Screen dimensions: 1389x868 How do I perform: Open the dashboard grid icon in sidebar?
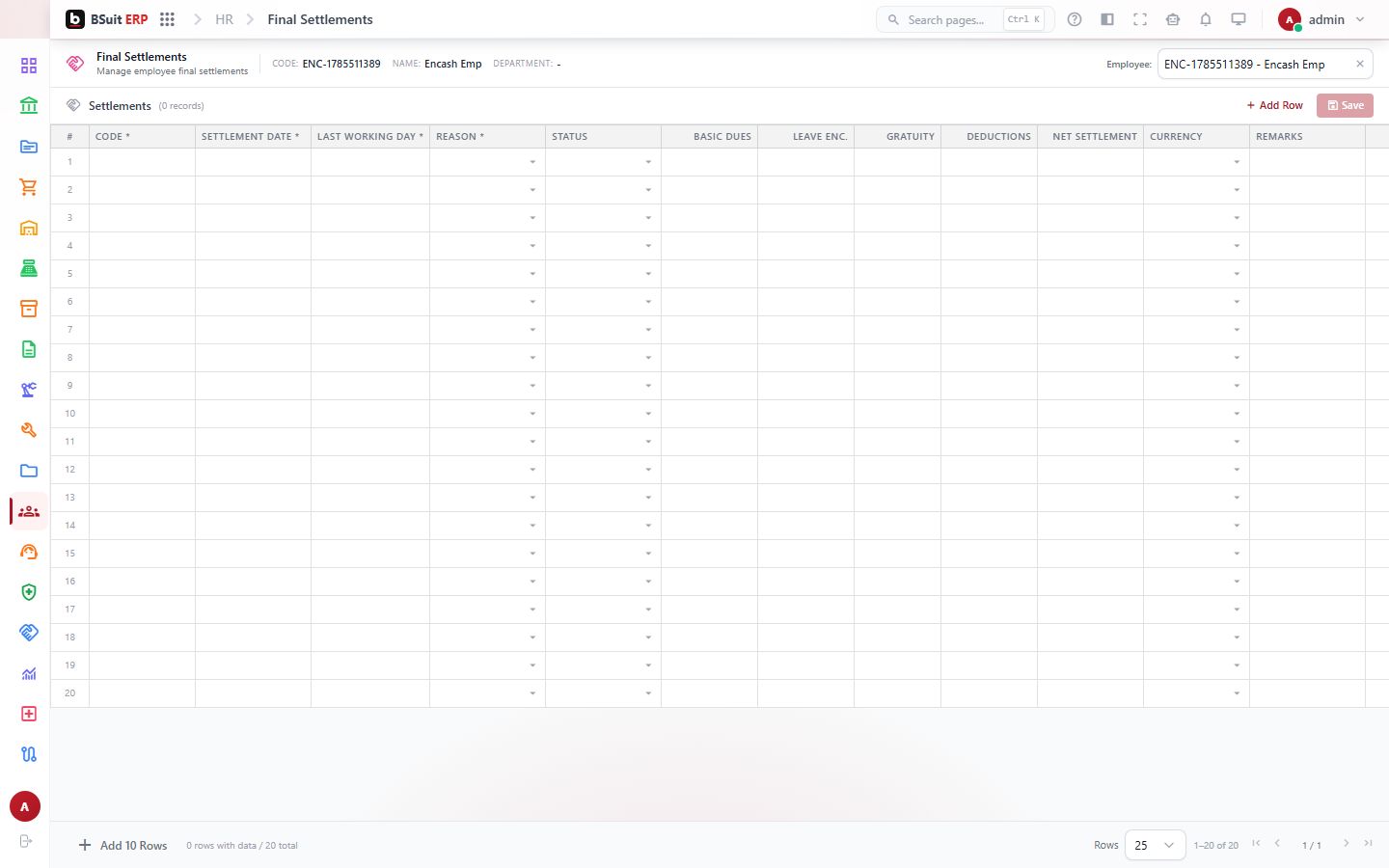coord(29,66)
